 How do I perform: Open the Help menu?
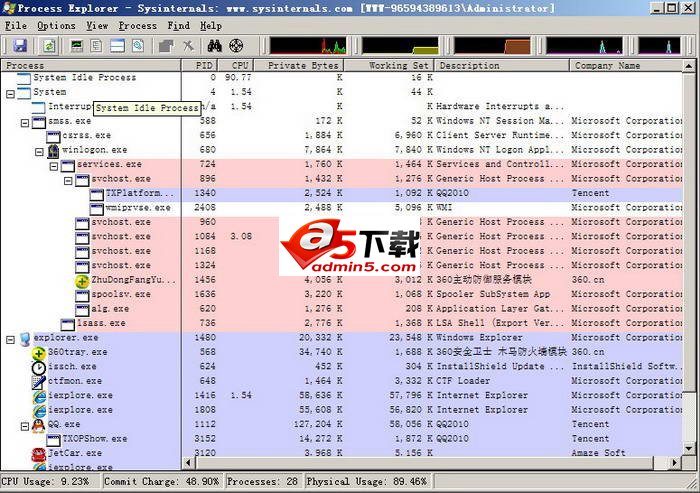click(211, 26)
